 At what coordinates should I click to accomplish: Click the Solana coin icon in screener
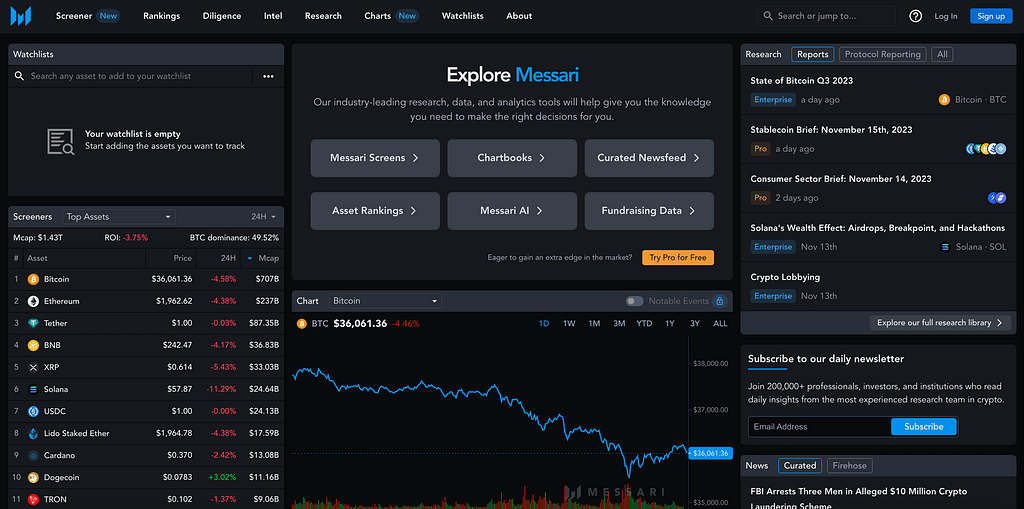pyautogui.click(x=33, y=389)
